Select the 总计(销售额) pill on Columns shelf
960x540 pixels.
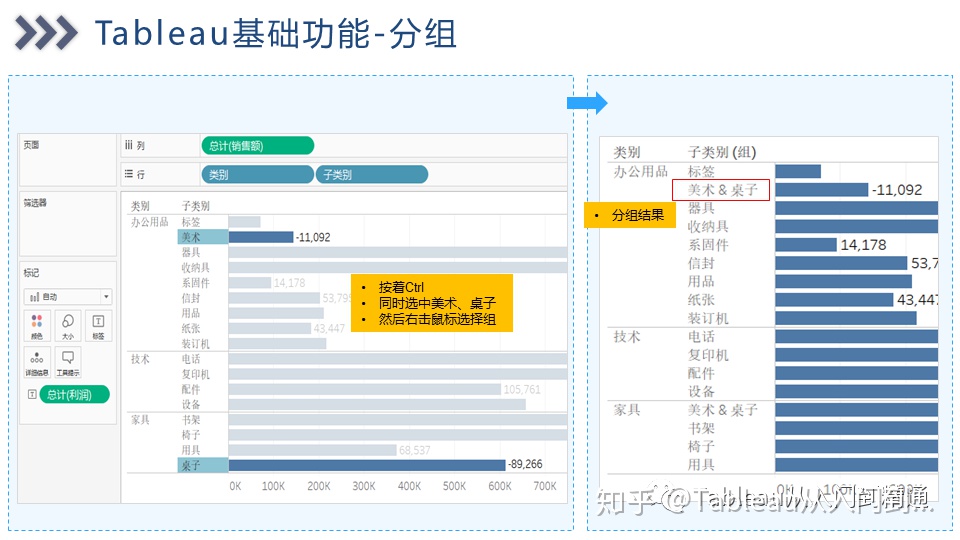coord(258,146)
